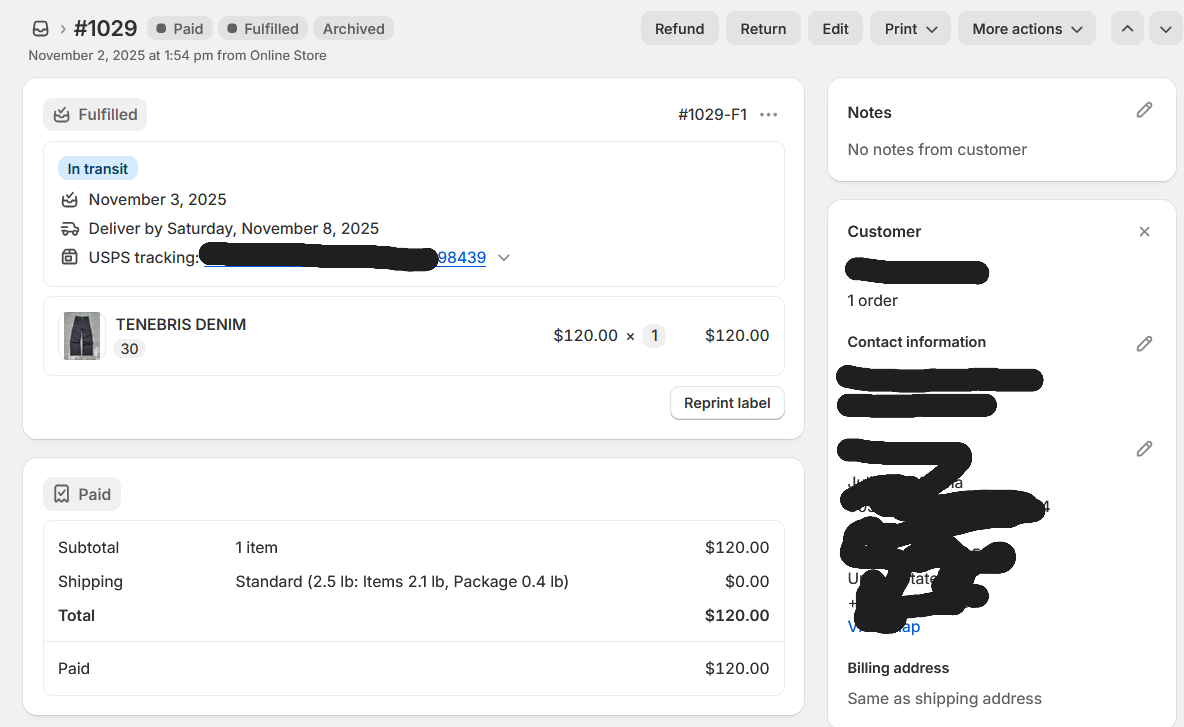Screen dimensions: 1184x727
Task: Expand the USPS tracking number chevron
Action: click(x=504, y=258)
